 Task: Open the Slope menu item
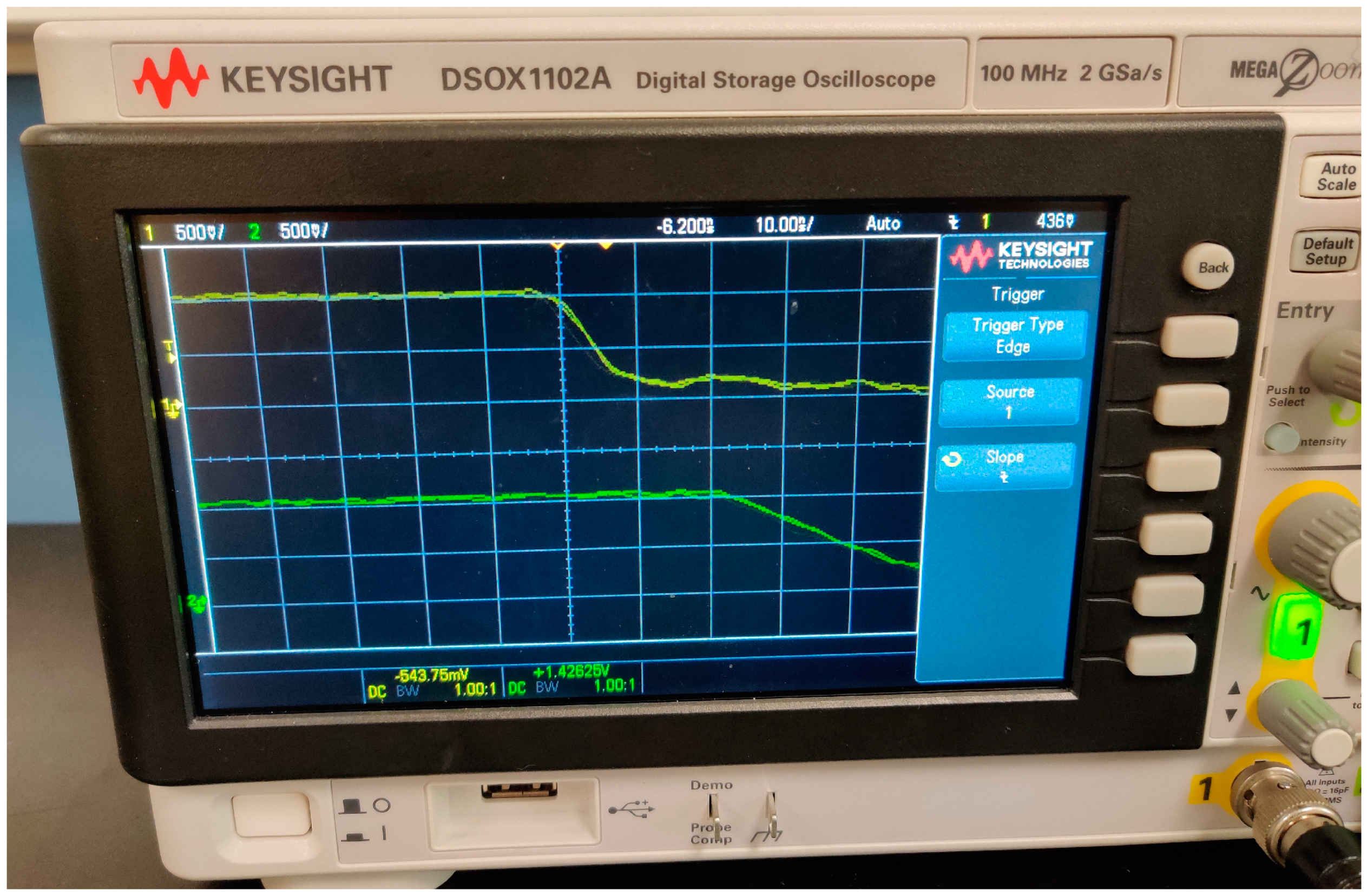click(x=1004, y=466)
